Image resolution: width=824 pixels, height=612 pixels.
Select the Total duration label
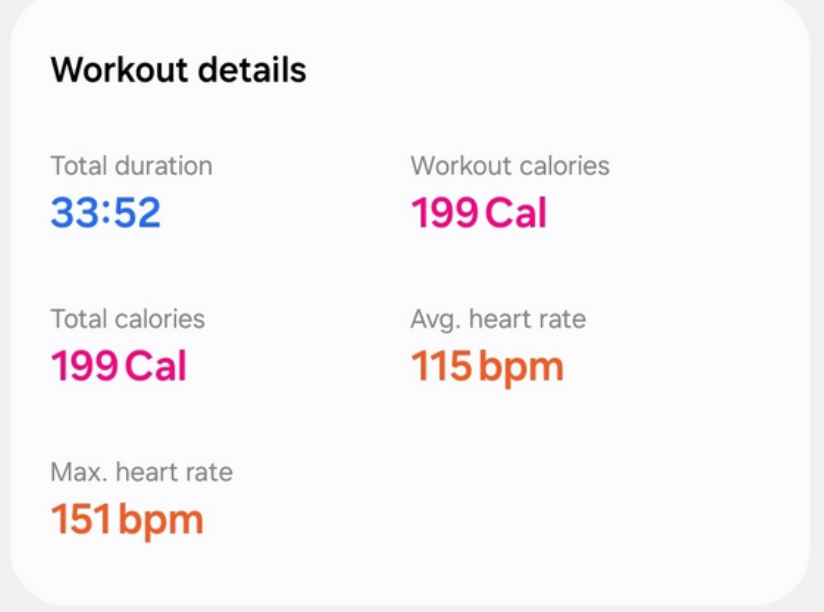(131, 166)
